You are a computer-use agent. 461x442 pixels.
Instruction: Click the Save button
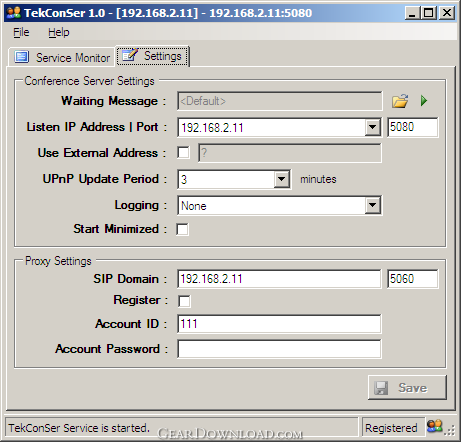pyautogui.click(x=407, y=388)
